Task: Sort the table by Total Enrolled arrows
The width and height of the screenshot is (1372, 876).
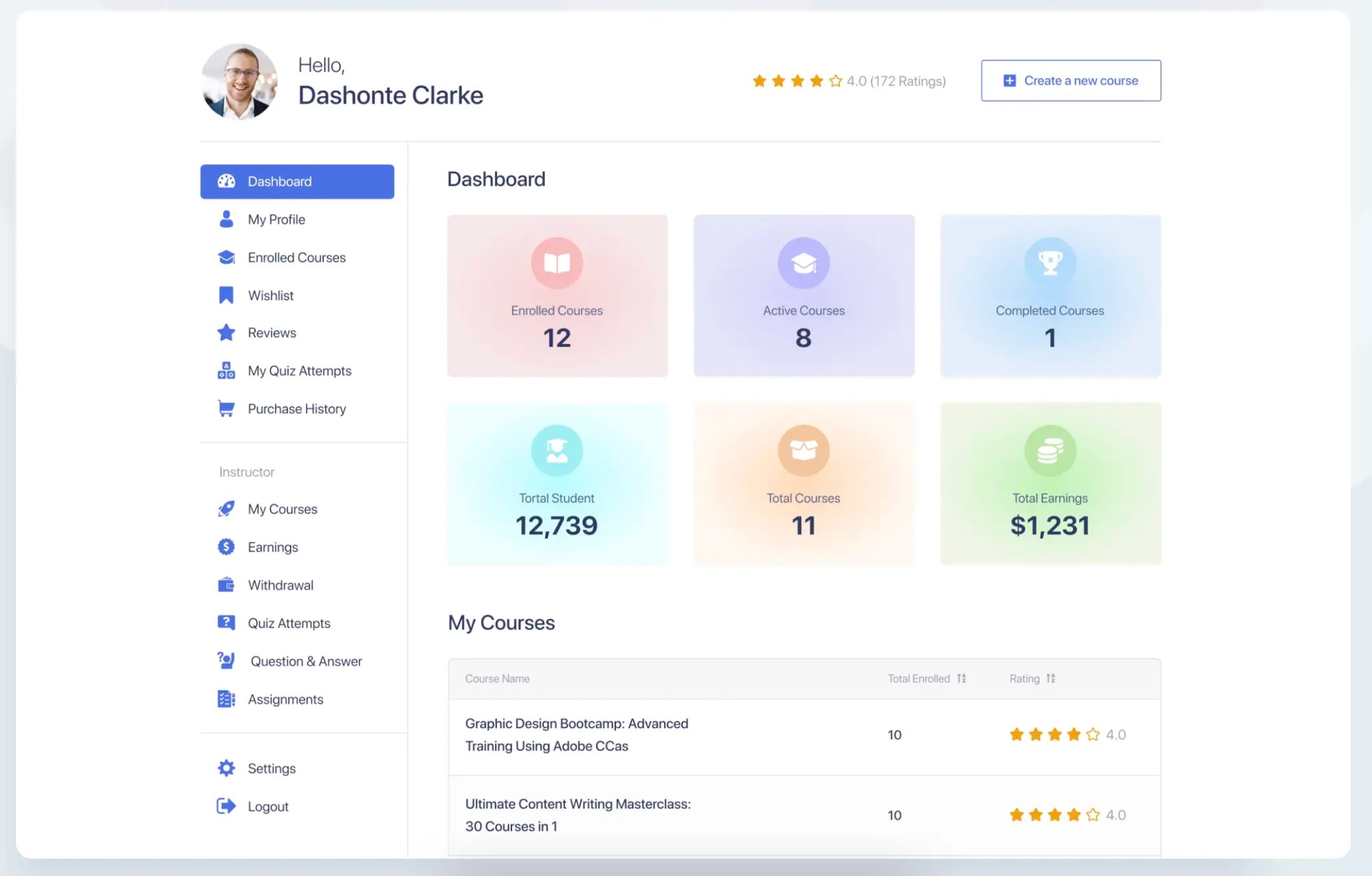Action: 961,678
